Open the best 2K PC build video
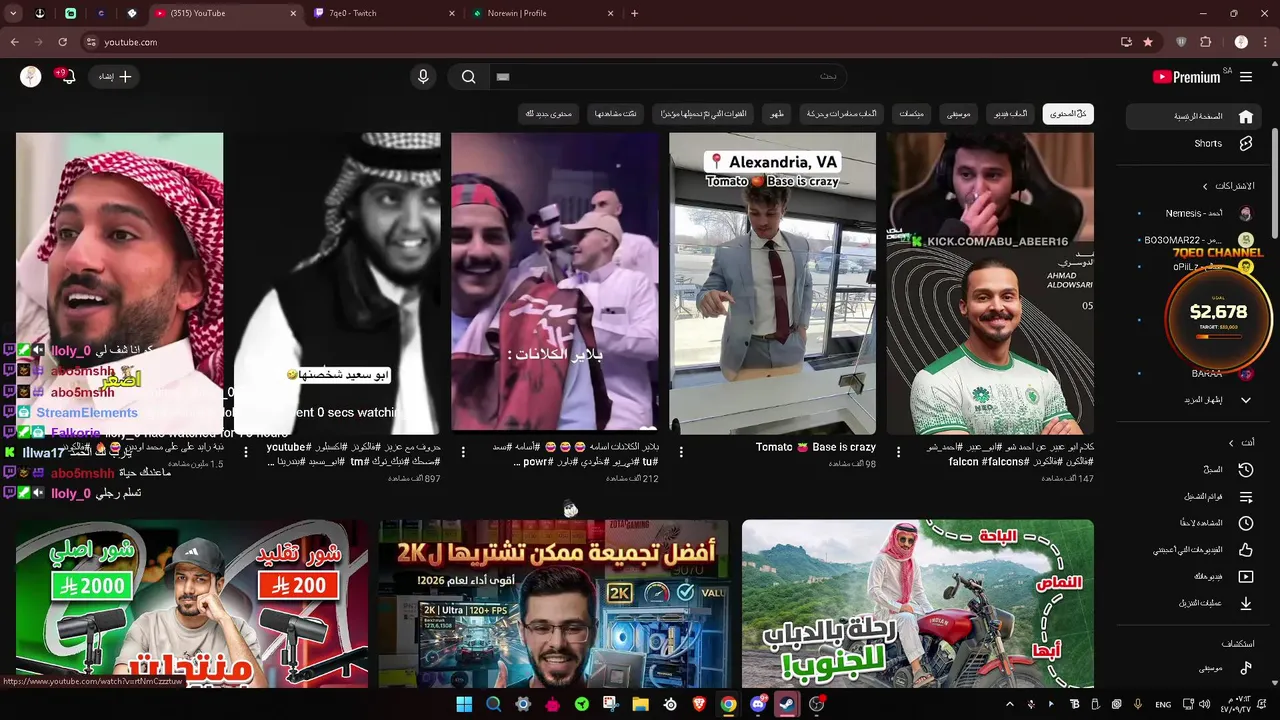 click(554, 604)
